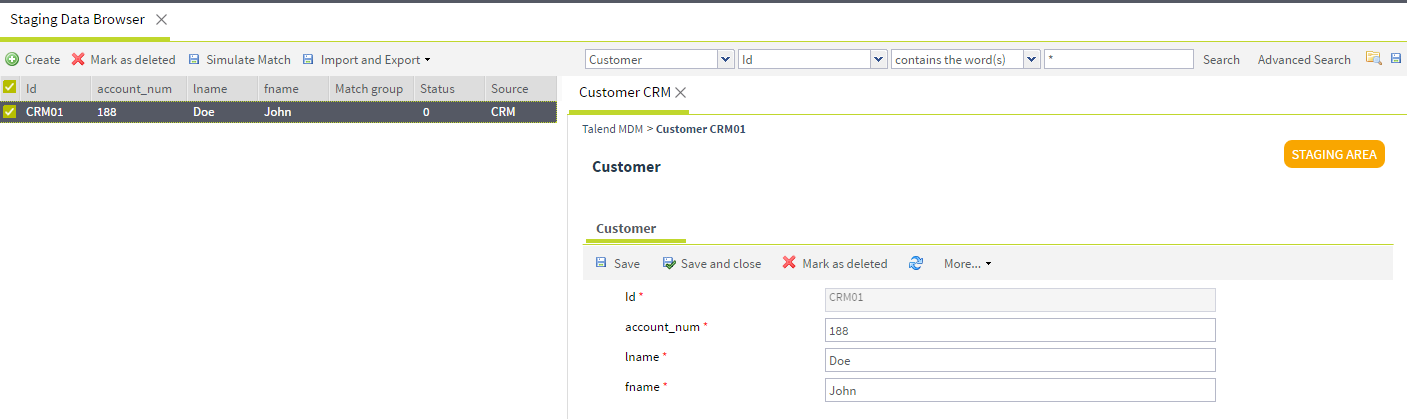This screenshot has height=419, width=1407.
Task: Uncheck the CRM01 row checkbox
Action: 9,112
